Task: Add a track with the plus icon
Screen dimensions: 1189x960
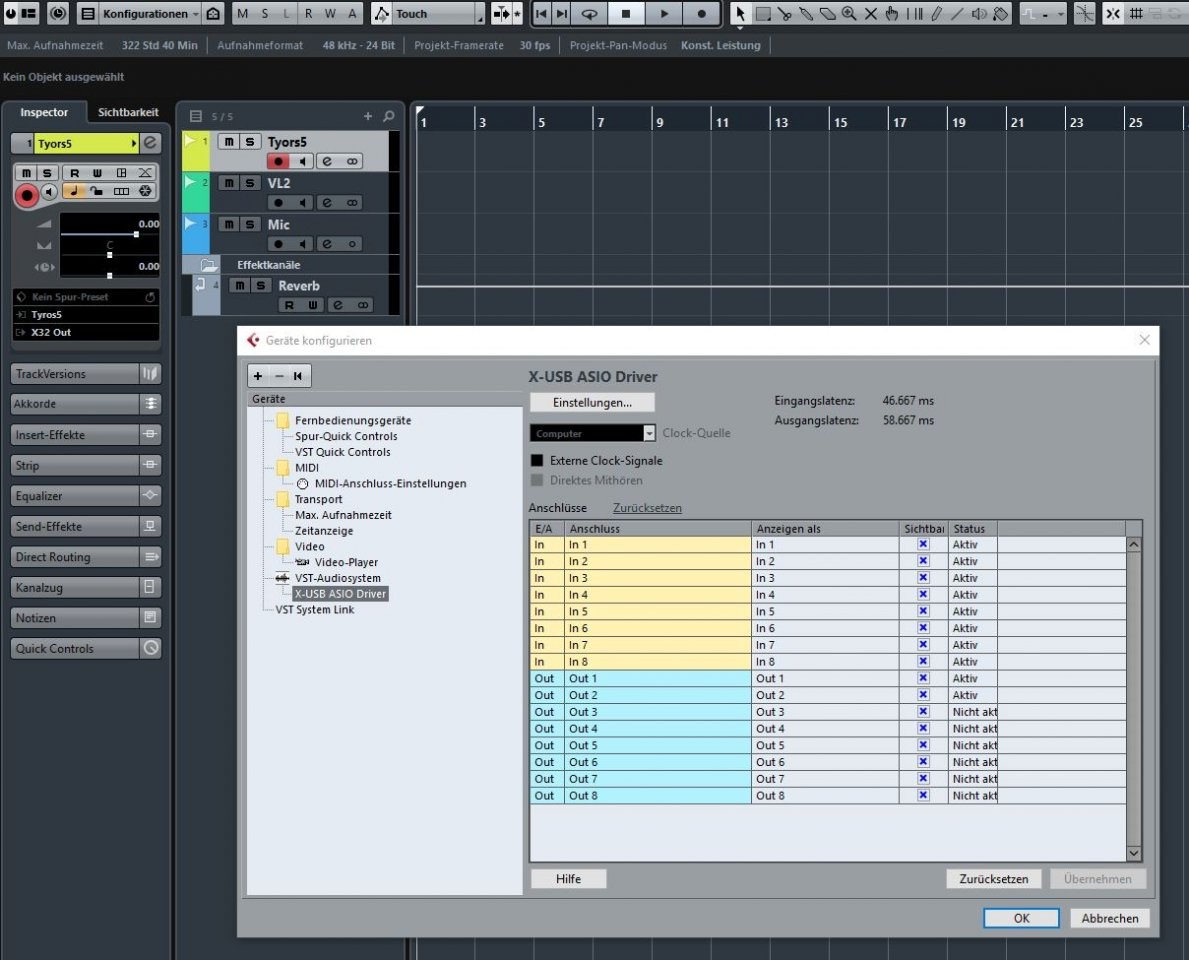Action: pos(368,116)
